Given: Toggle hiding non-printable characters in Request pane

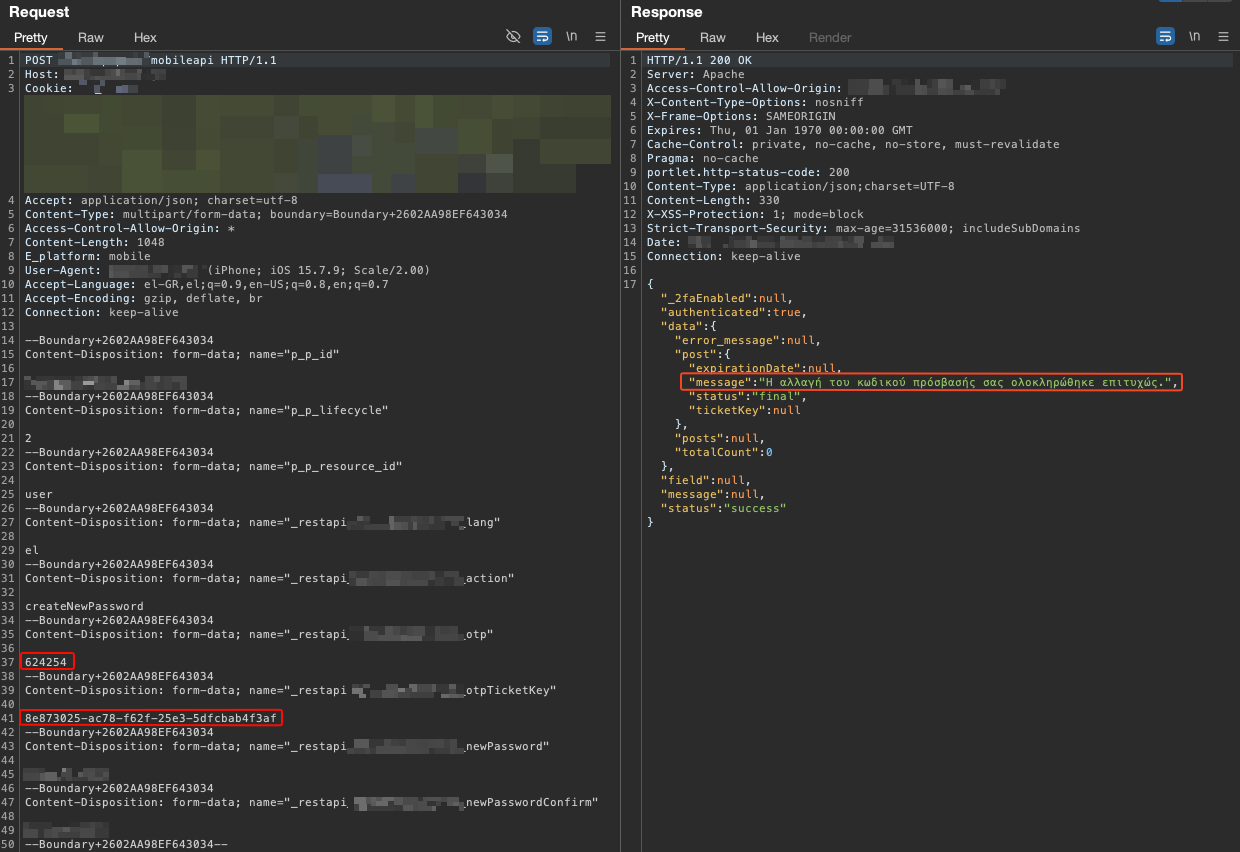Looking at the screenshot, I should (513, 36).
